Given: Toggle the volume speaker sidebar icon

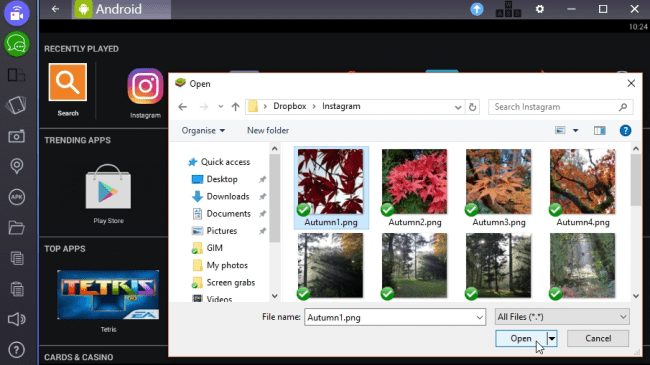Looking at the screenshot, I should pos(17,319).
